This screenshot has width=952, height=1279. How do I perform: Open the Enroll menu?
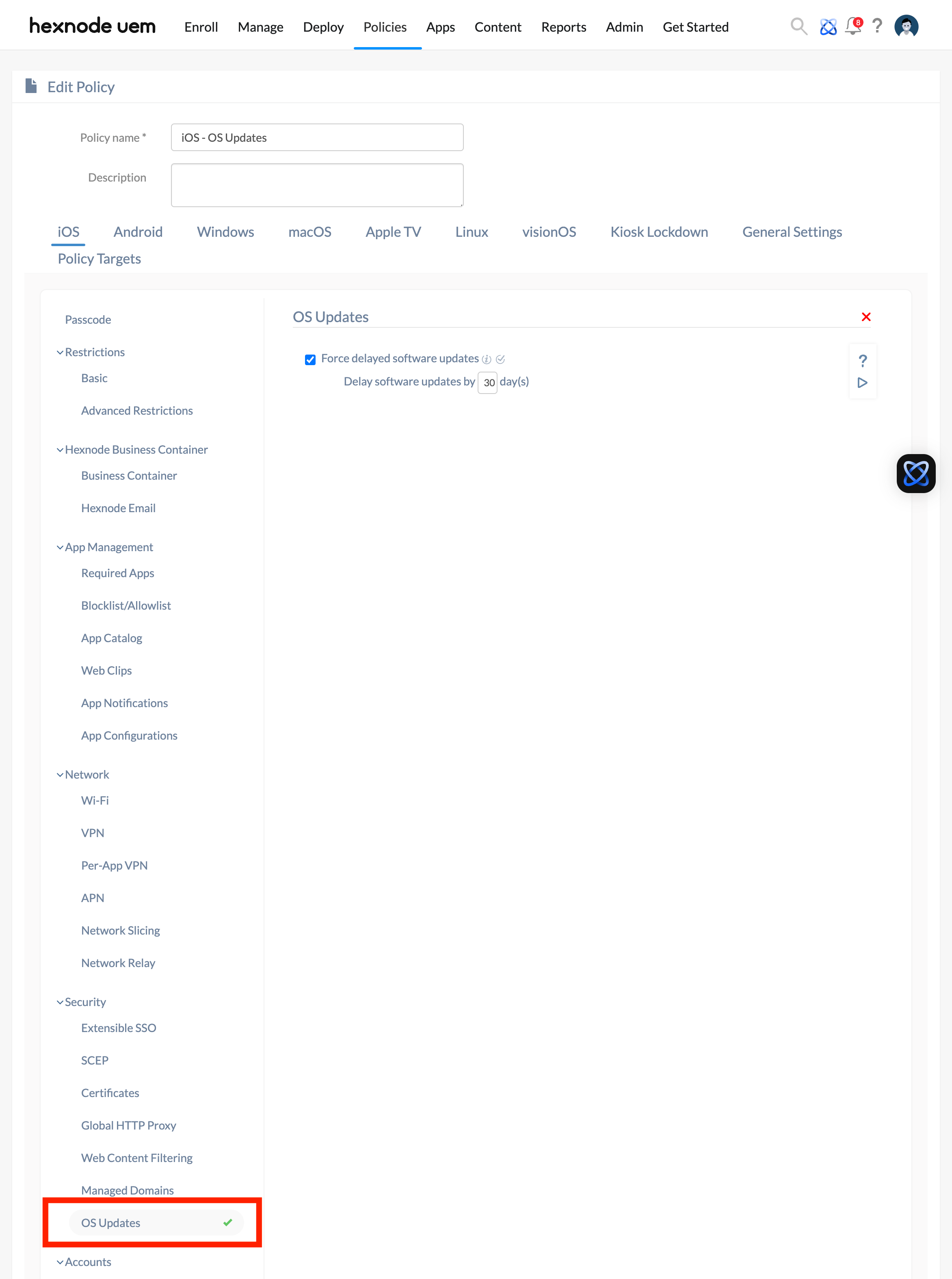click(201, 27)
